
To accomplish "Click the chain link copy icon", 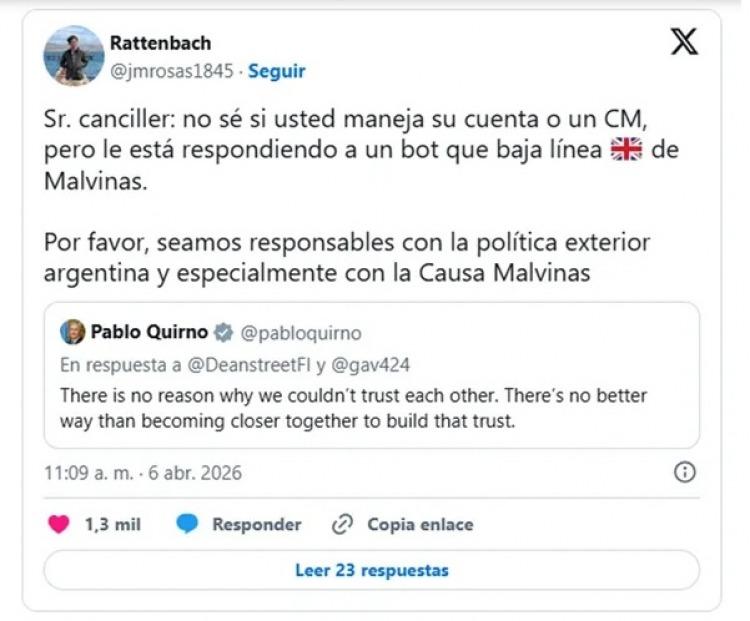I will click(342, 524).
